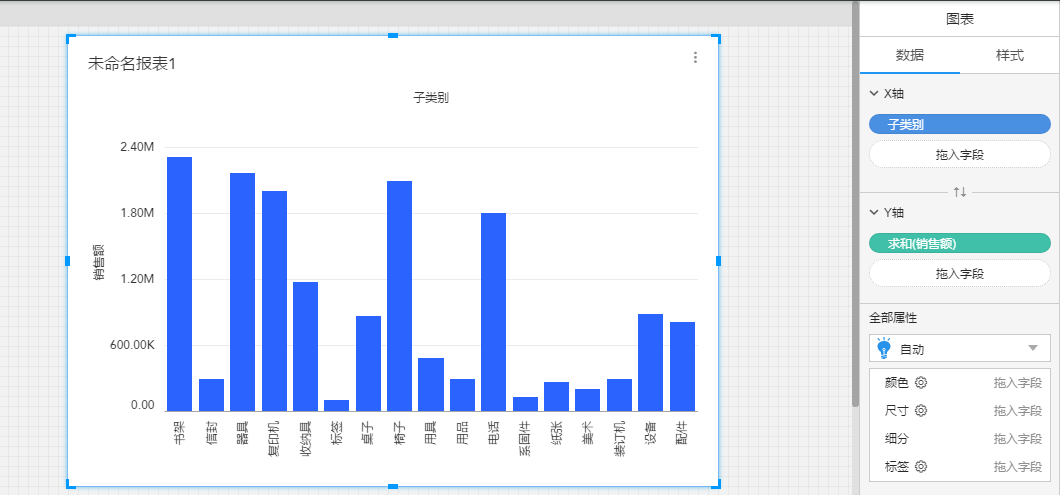The width and height of the screenshot is (1060, 495).
Task: Click the 收纳具 bar in the chart
Action: [306, 346]
